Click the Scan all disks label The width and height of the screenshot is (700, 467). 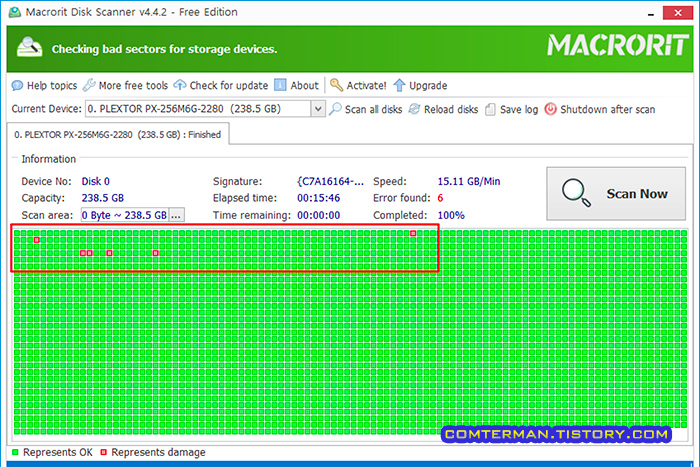click(373, 109)
